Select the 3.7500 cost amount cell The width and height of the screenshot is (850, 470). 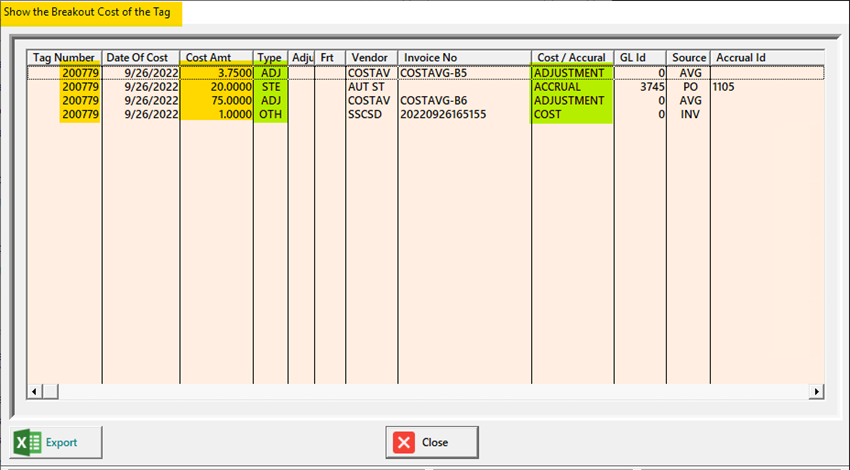(x=217, y=73)
